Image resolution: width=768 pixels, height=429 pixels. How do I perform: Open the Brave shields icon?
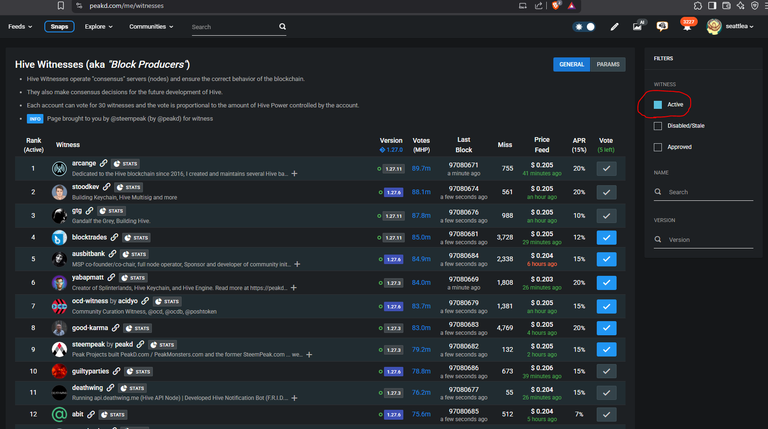pyautogui.click(x=555, y=5)
